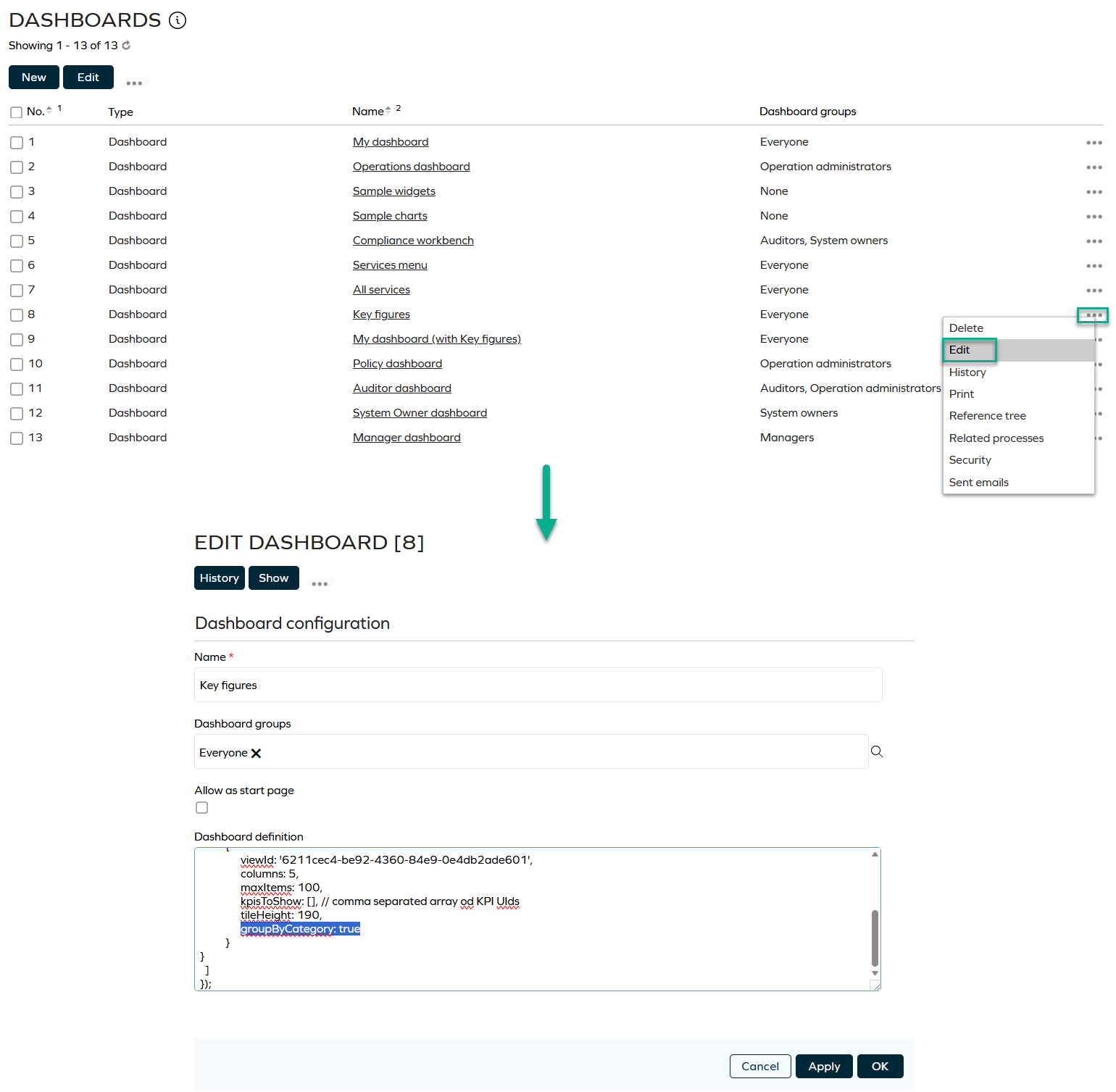Viewport: 1116px width, 1092px height.
Task: Open the search magnifier for Dashboard groups
Action: coord(877,751)
